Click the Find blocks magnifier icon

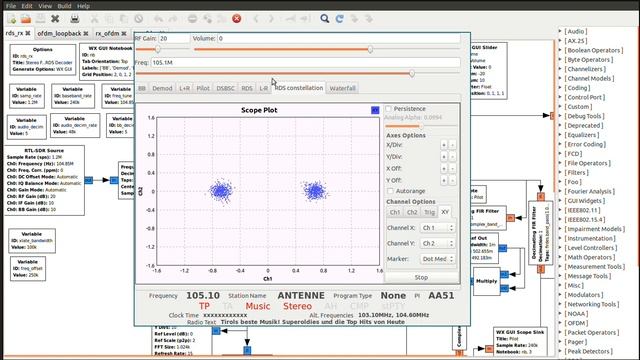click(324, 19)
